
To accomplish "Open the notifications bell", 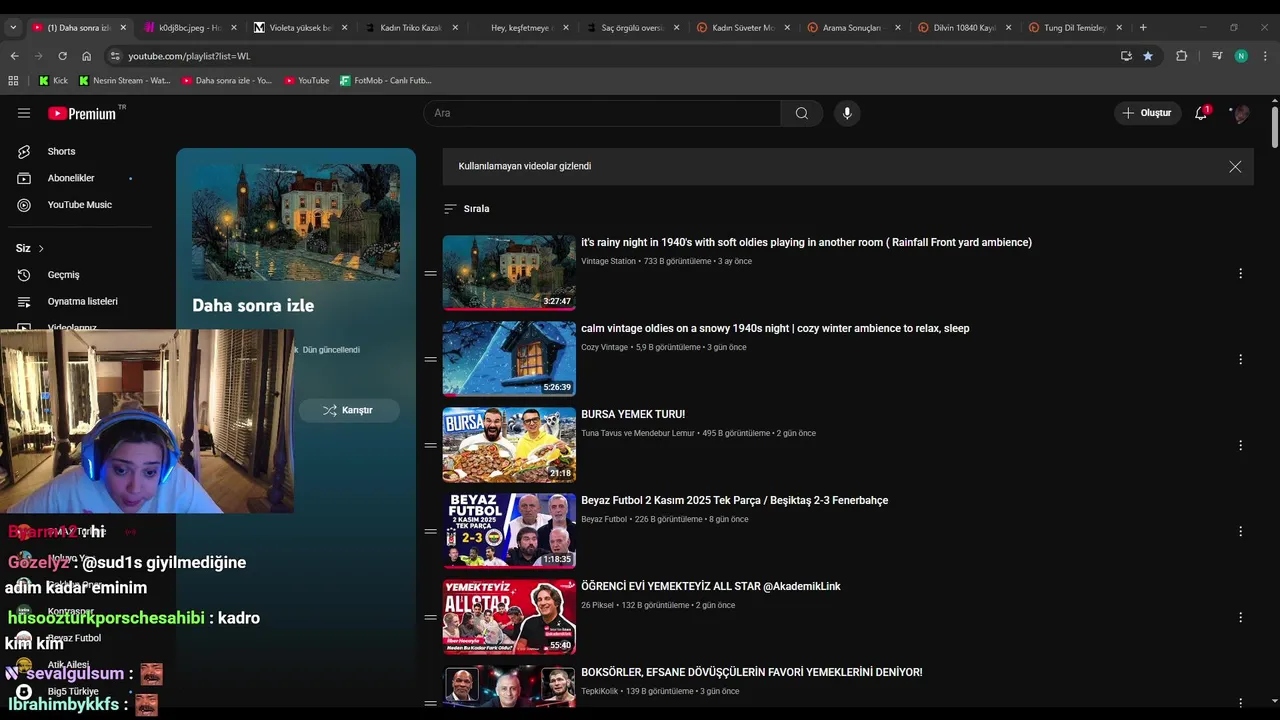I will point(1201,113).
